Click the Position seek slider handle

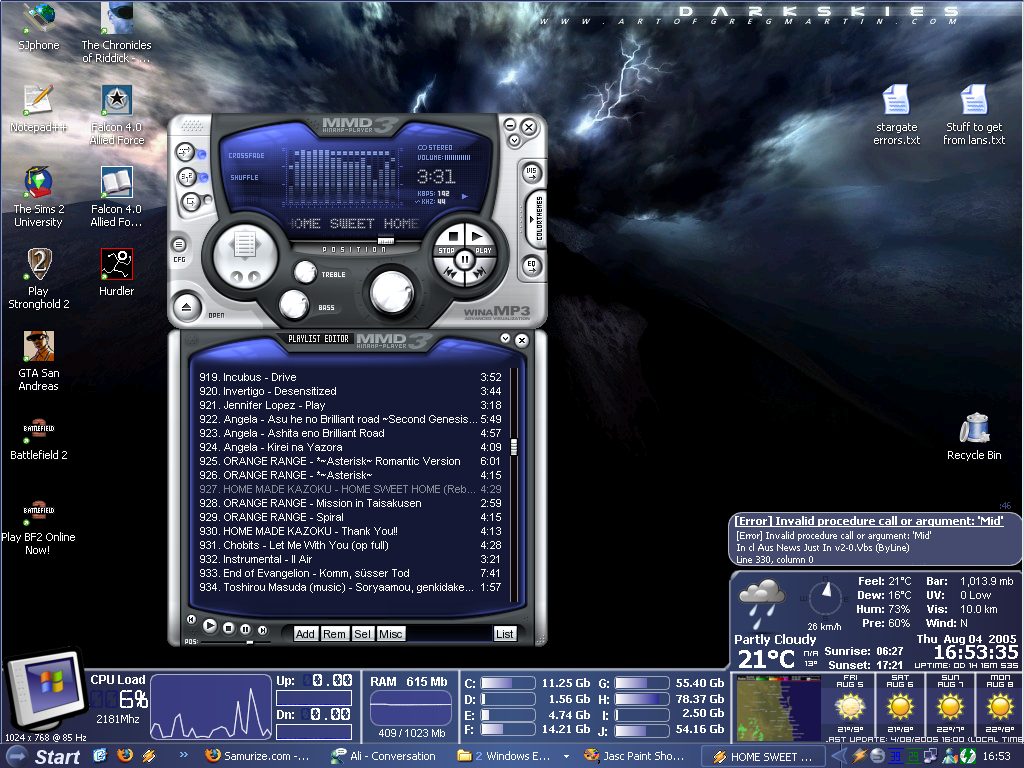pos(386,241)
